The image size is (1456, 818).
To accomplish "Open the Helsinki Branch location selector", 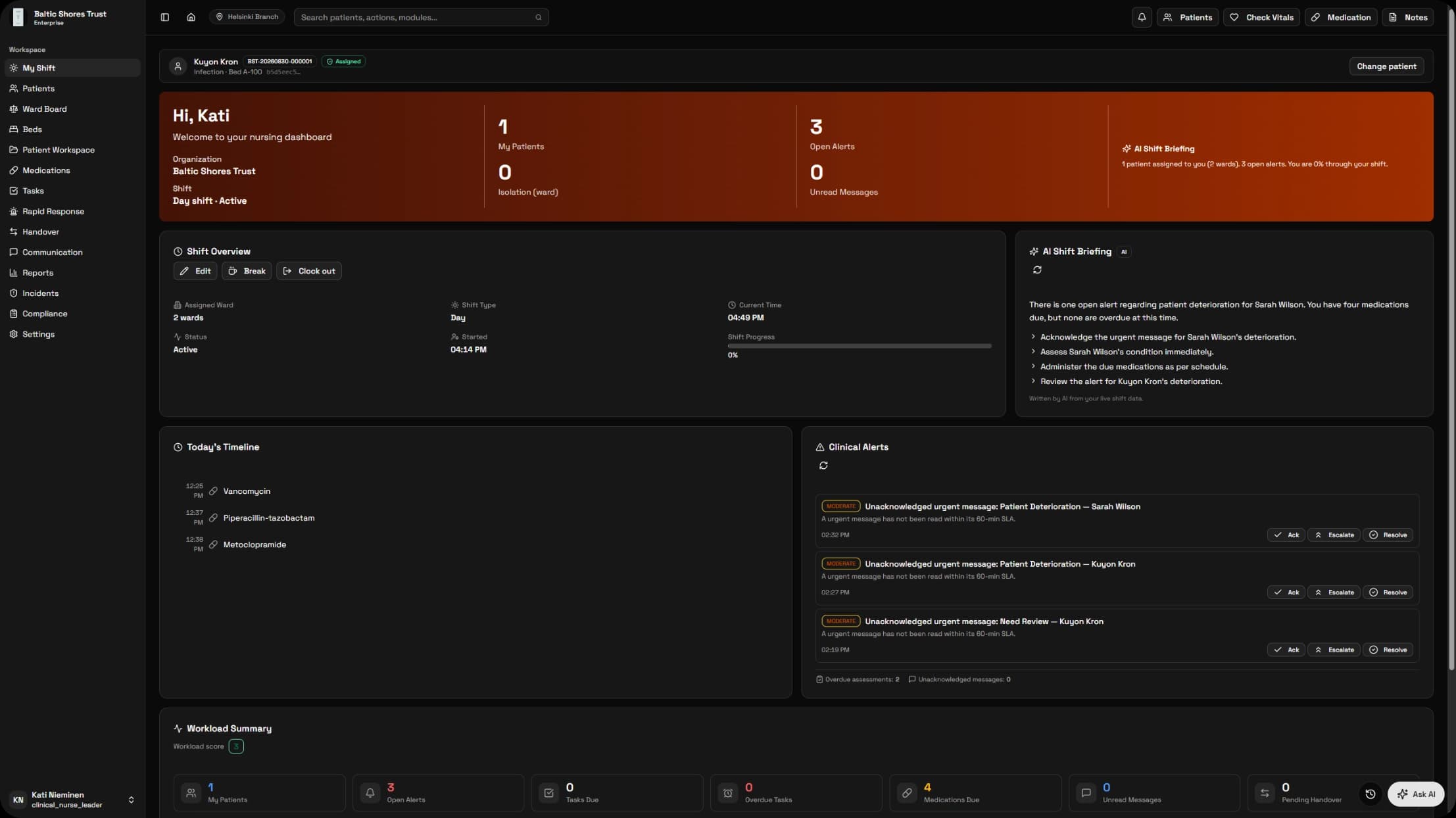I will point(247,17).
